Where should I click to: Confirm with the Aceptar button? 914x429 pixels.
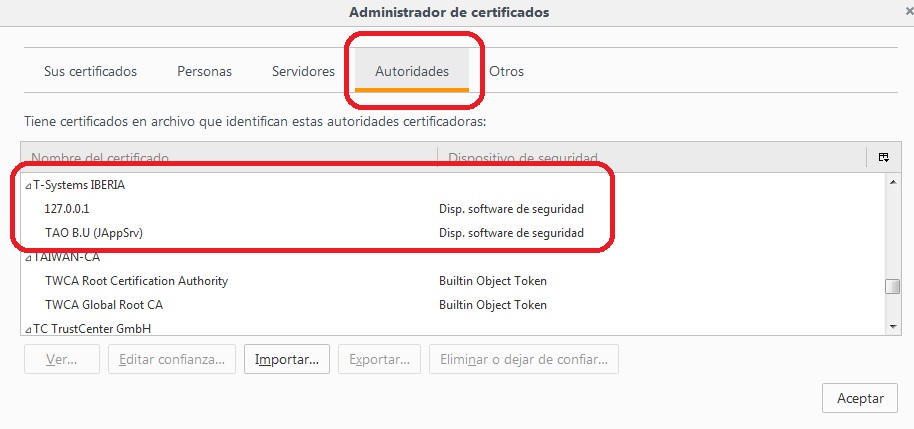point(860,399)
